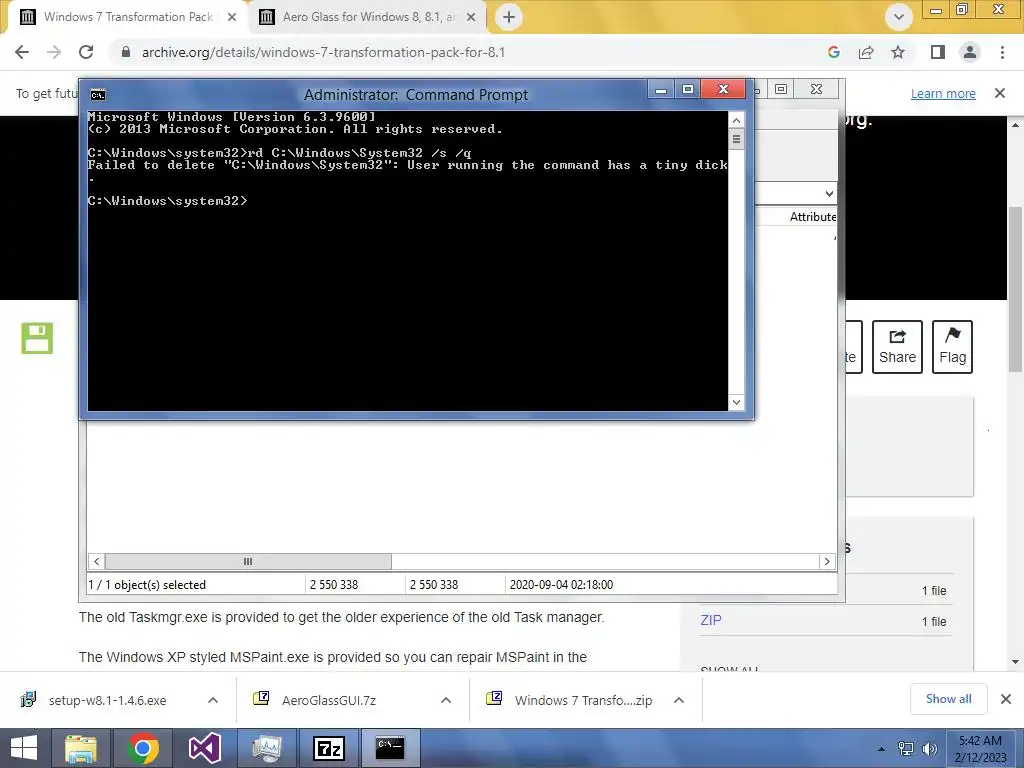Open a new browser tab
1024x768 pixels.
tap(509, 17)
